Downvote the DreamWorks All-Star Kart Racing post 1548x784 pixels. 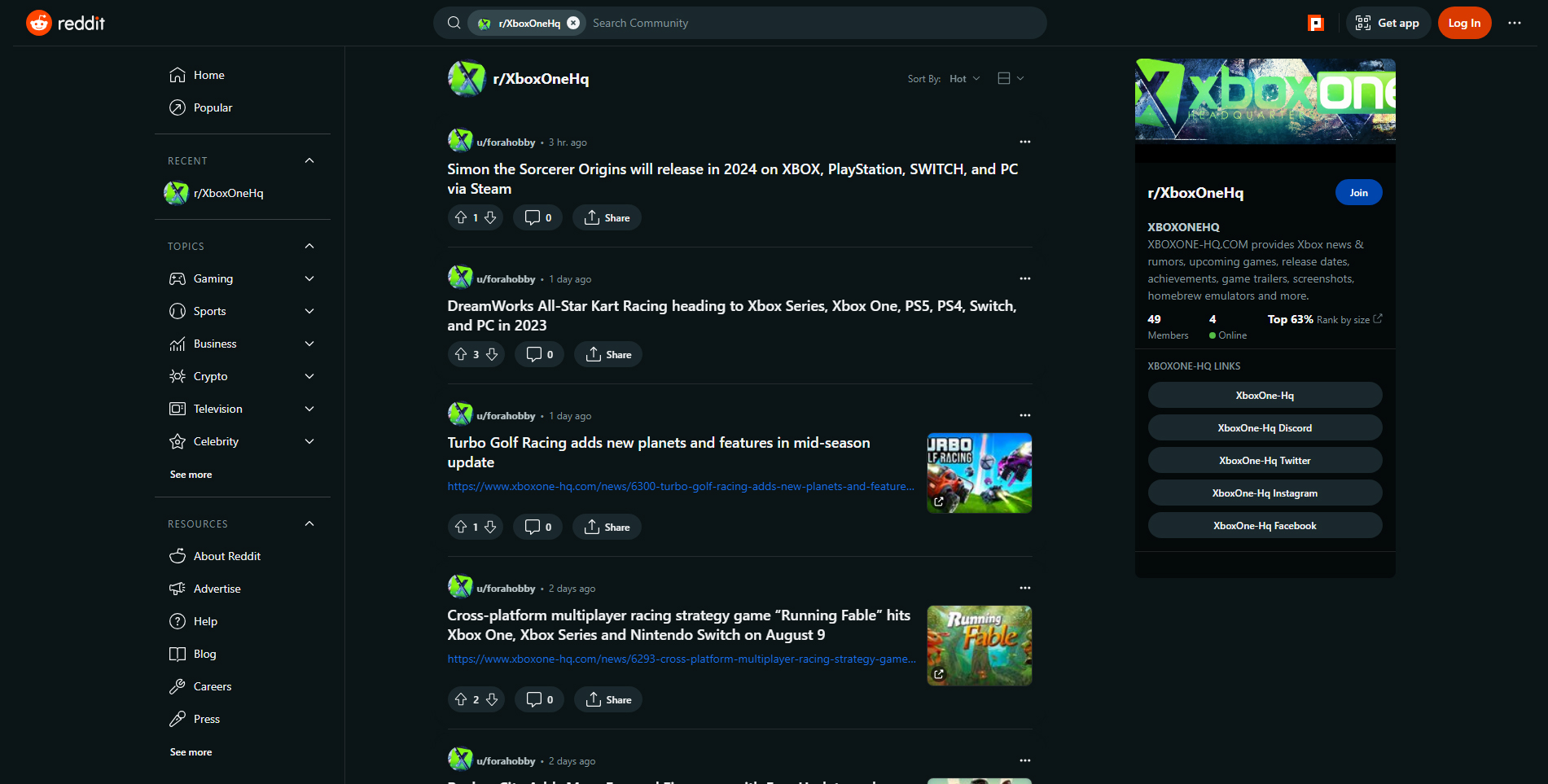pyautogui.click(x=492, y=354)
